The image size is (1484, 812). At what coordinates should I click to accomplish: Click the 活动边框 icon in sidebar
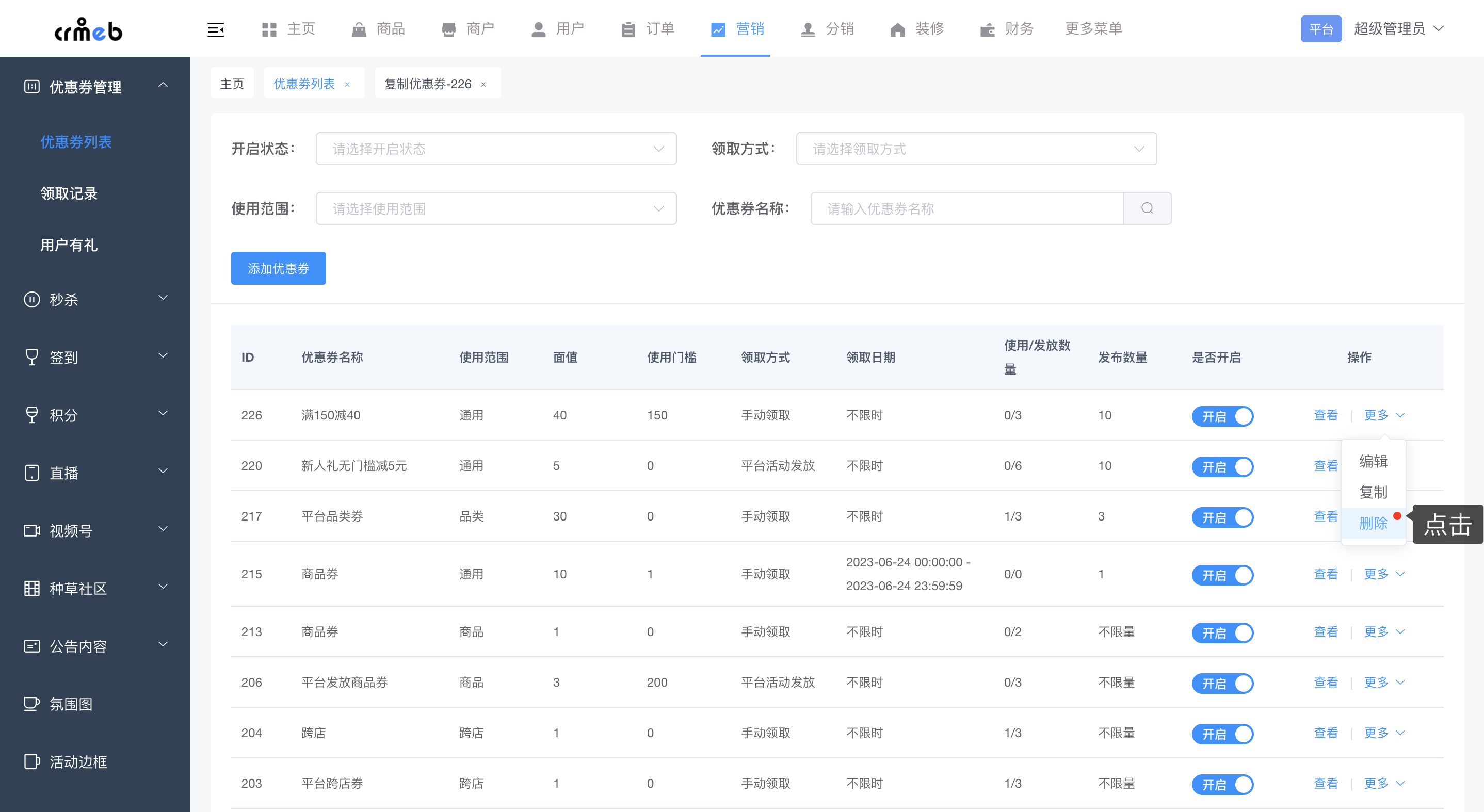coord(31,761)
